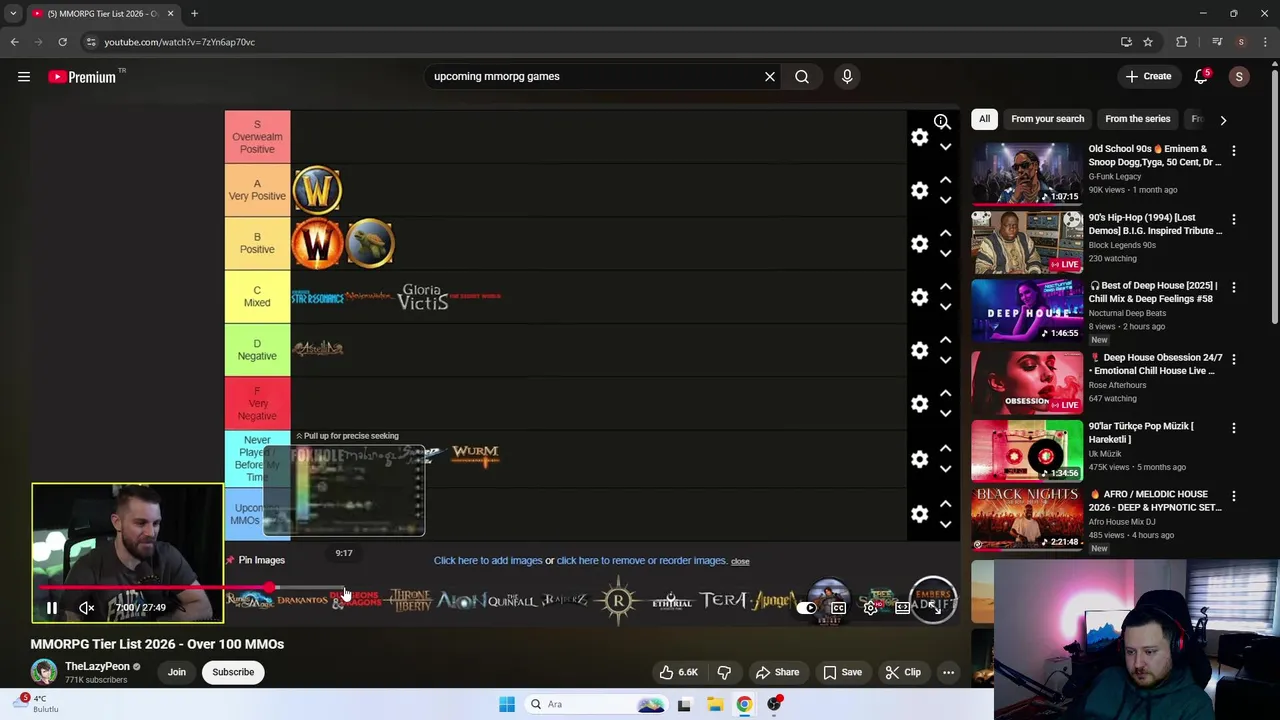The height and width of the screenshot is (720, 1280).
Task: Unmute the video player
Action: pyautogui.click(x=87, y=608)
